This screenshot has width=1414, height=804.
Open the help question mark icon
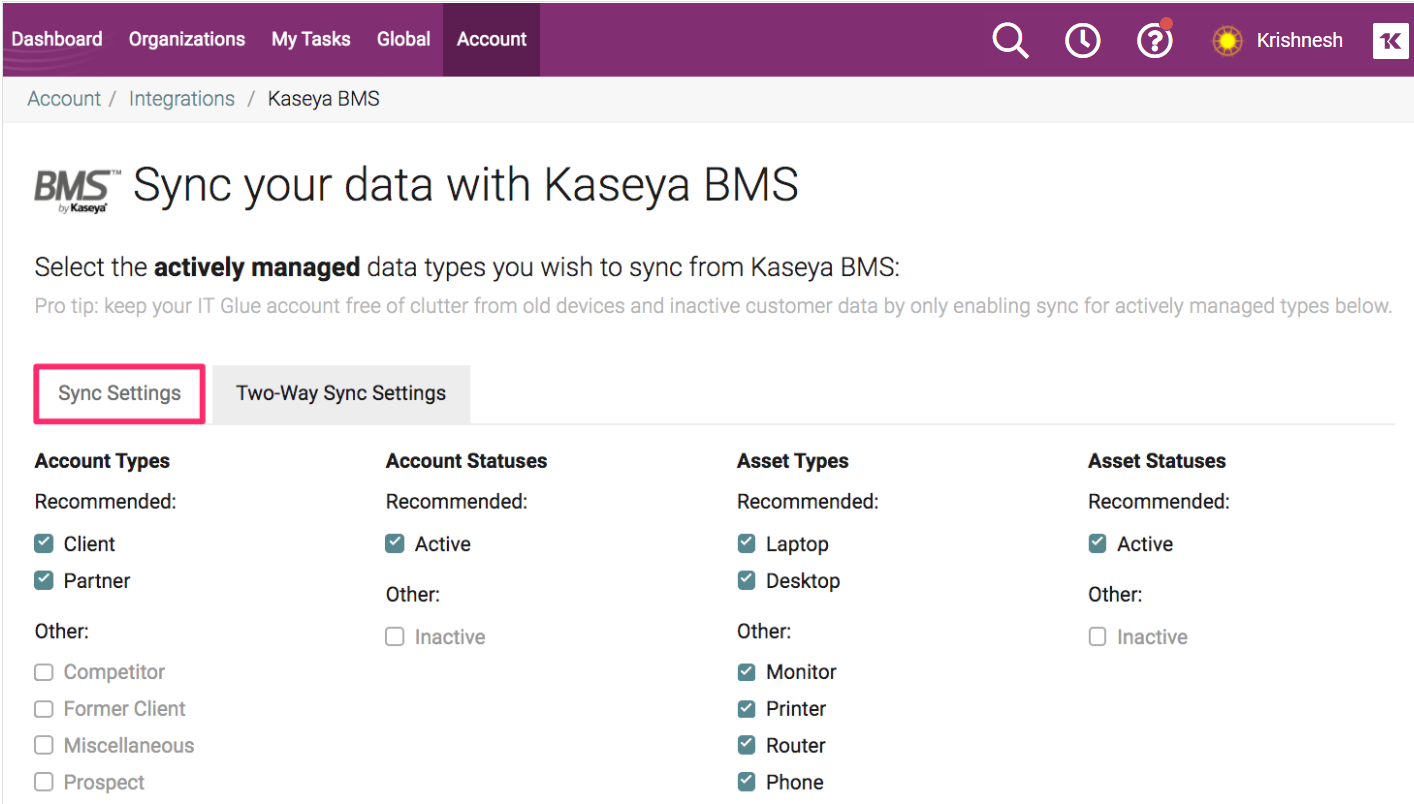[x=1155, y=40]
